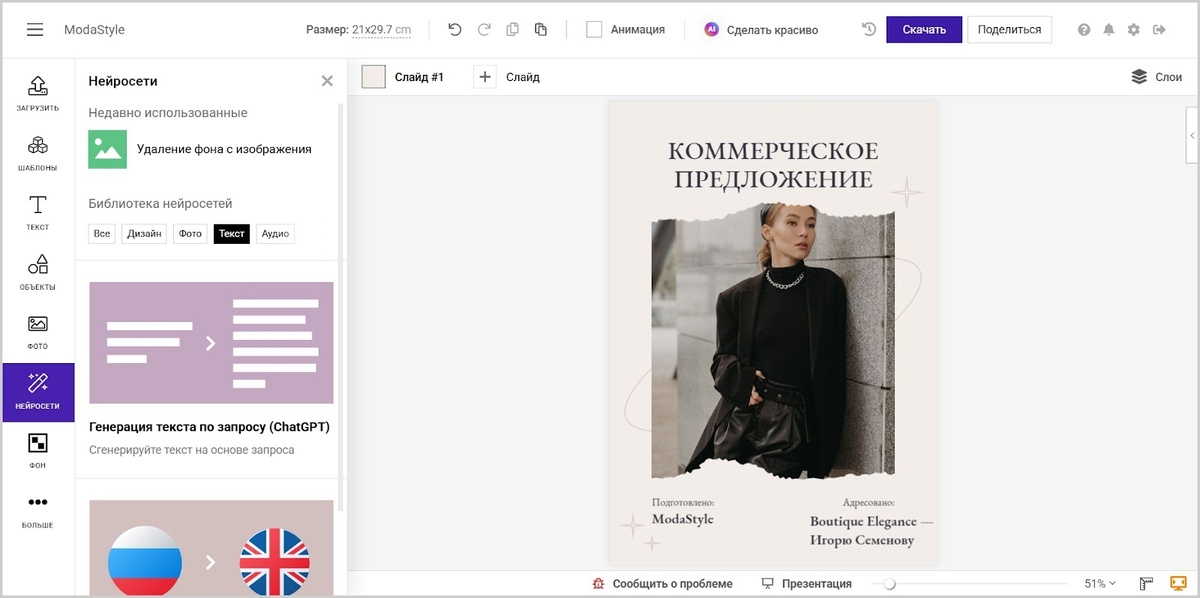Open the Загрузить upload sidebar tool
Screen dimensions: 1200x598
[38, 93]
